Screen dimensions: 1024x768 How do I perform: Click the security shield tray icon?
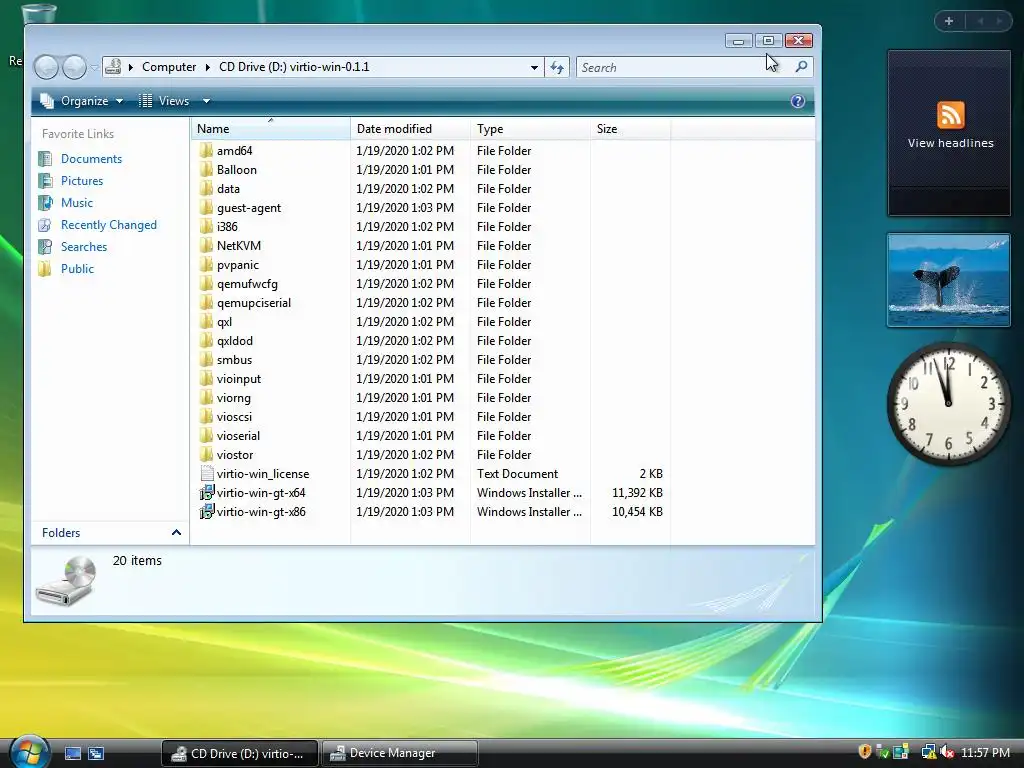click(x=865, y=752)
